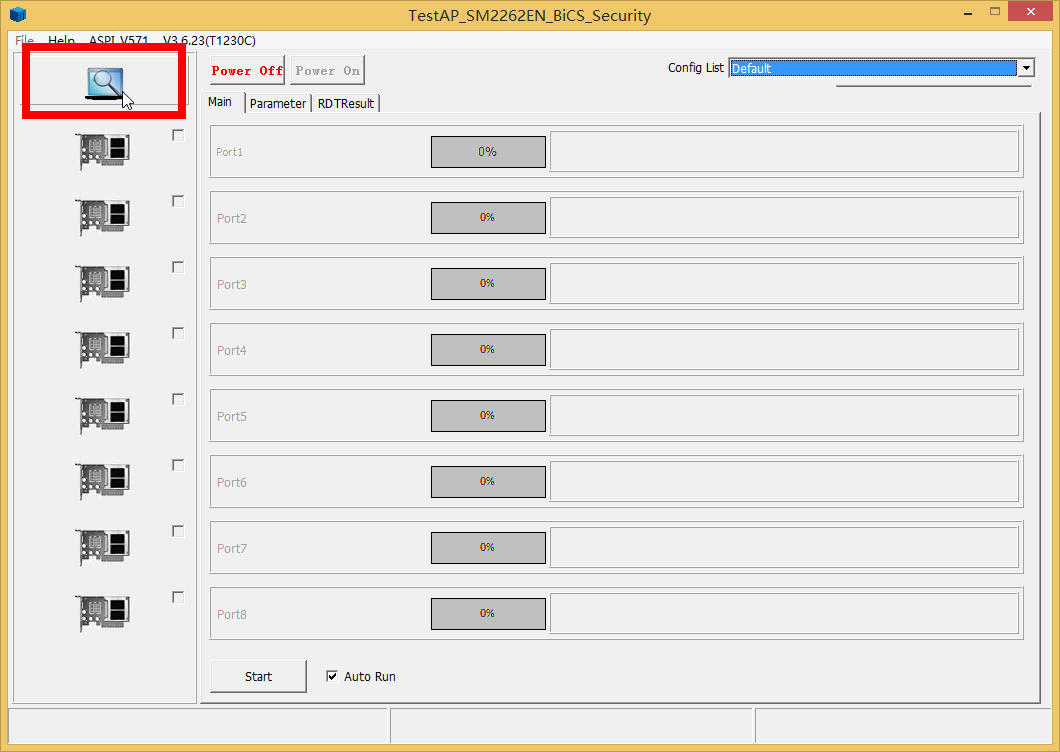Select the Port5 SSD card icon
This screenshot has width=1060, height=752.
[x=104, y=415]
